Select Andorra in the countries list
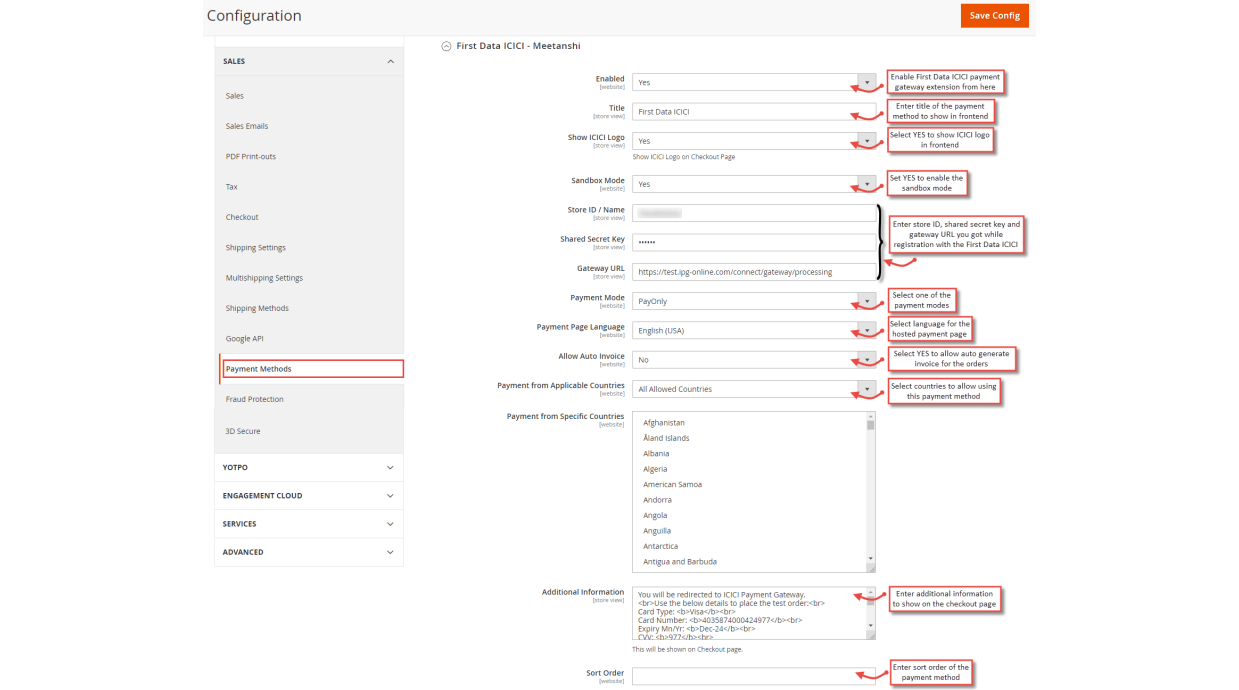 click(x=657, y=500)
